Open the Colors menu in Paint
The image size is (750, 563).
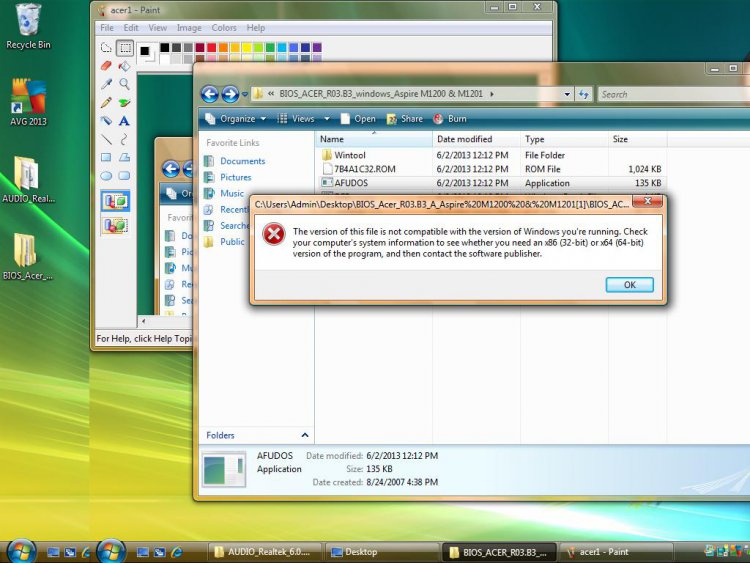click(x=224, y=28)
